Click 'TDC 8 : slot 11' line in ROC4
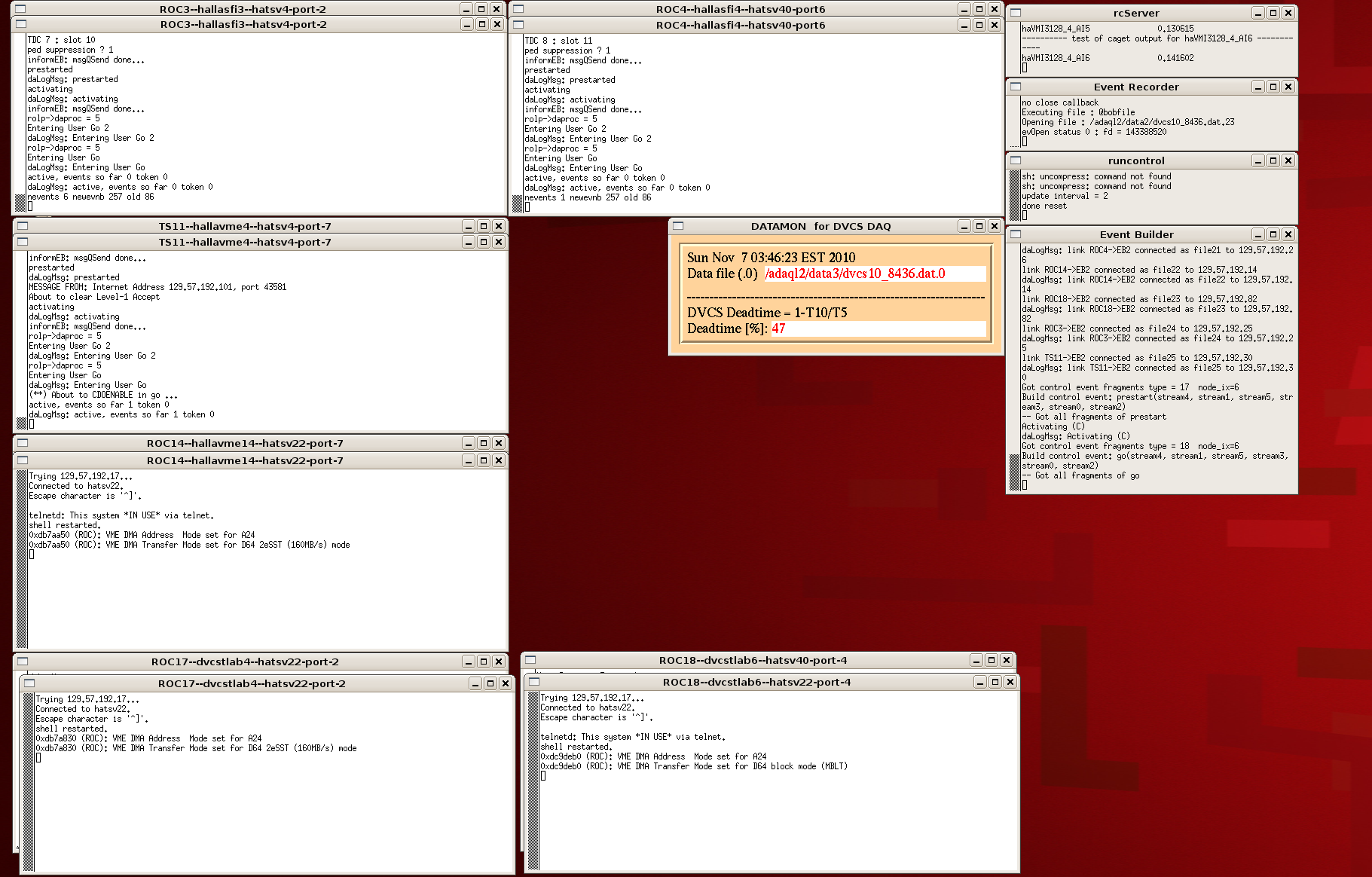This screenshot has height=877, width=1372. 558,41
